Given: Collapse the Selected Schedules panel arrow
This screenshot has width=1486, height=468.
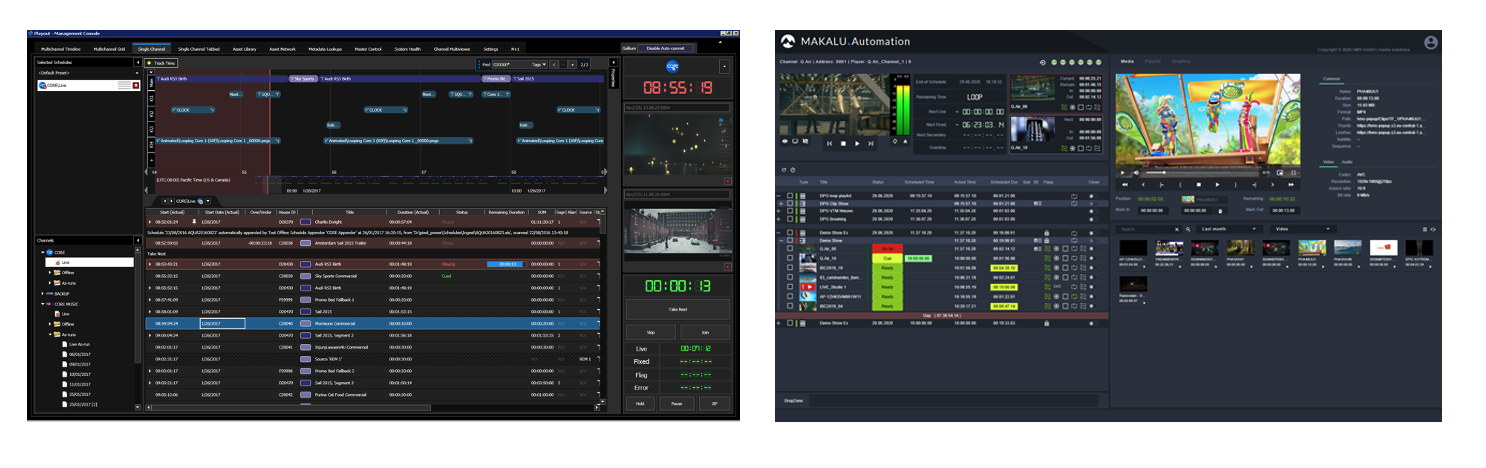Looking at the screenshot, I should 137,63.
